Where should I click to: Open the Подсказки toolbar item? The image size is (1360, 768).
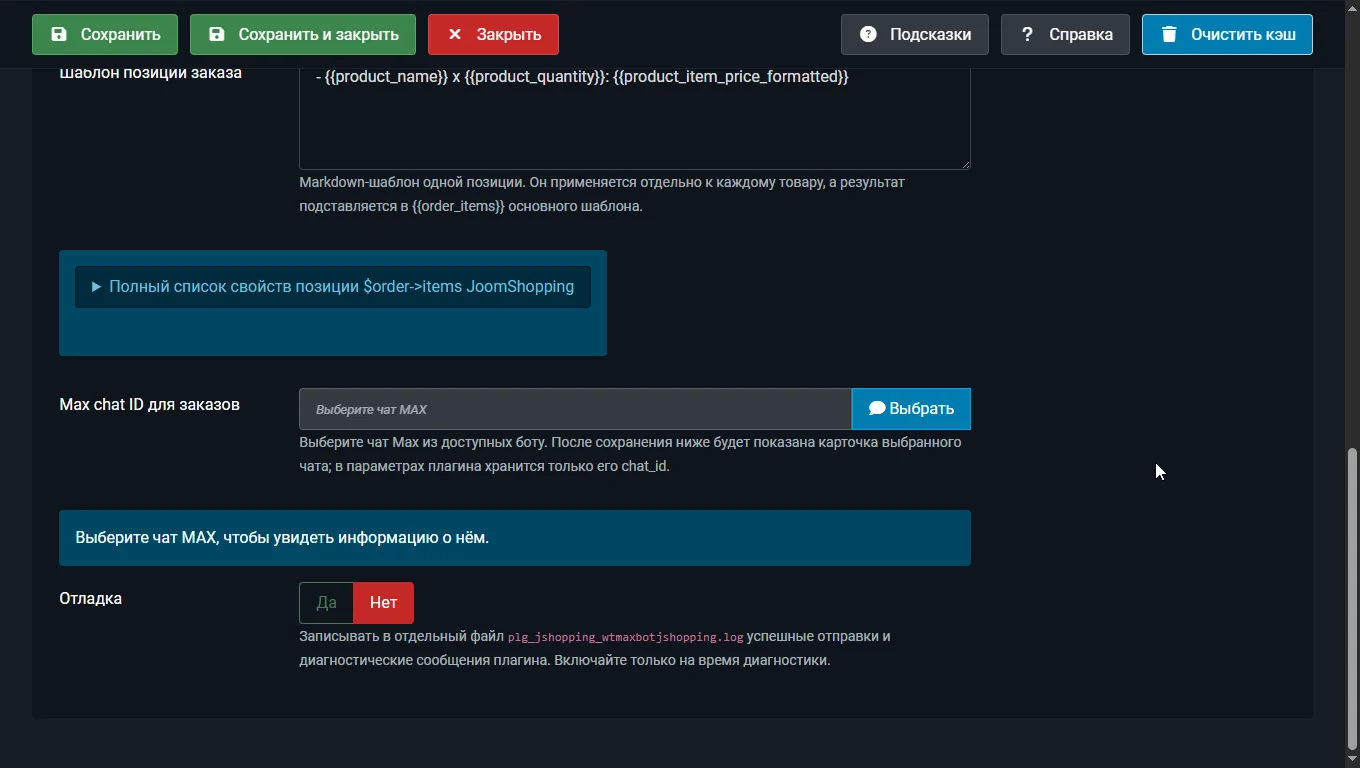915,34
